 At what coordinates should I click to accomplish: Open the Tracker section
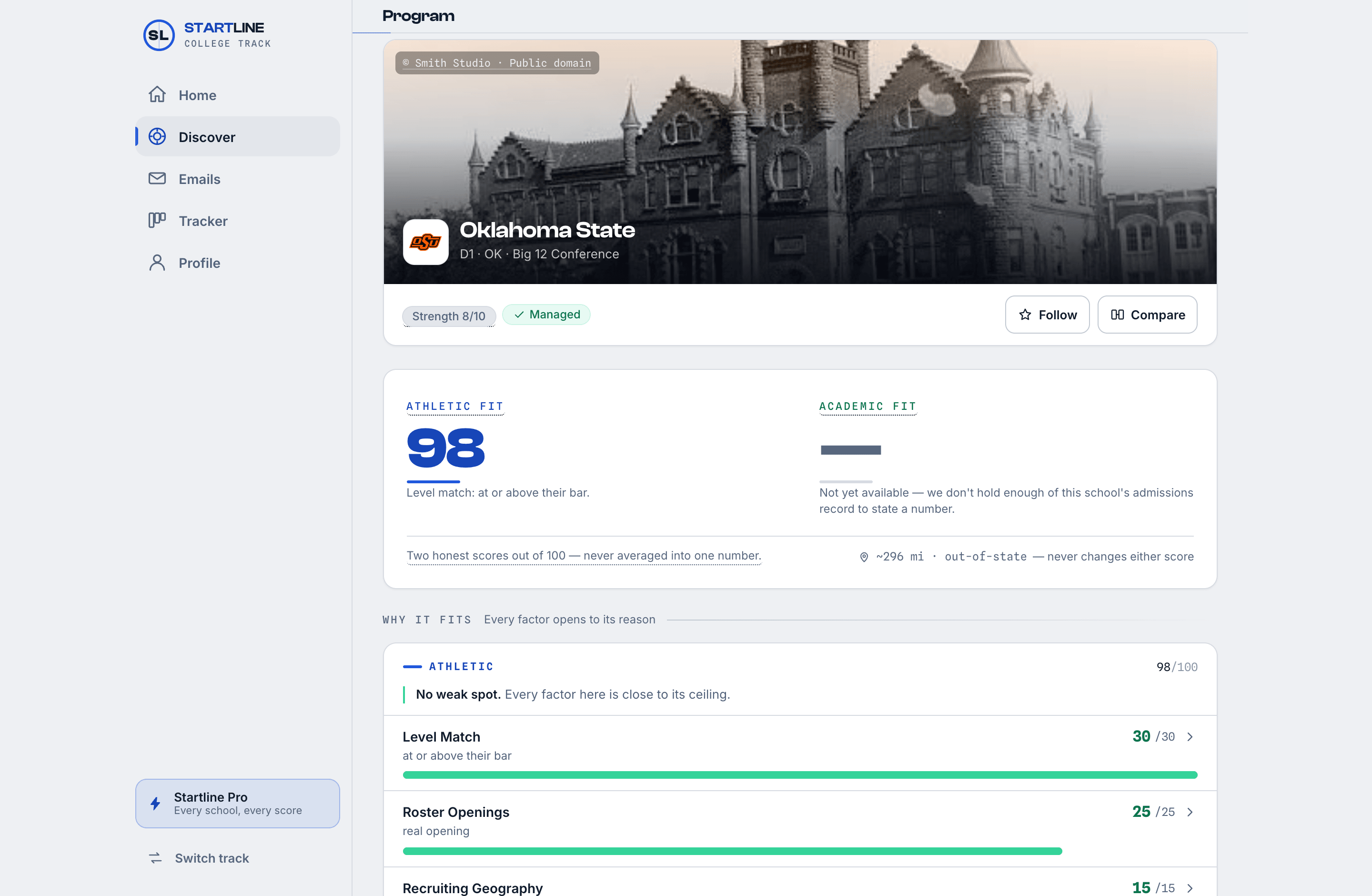[x=238, y=220]
